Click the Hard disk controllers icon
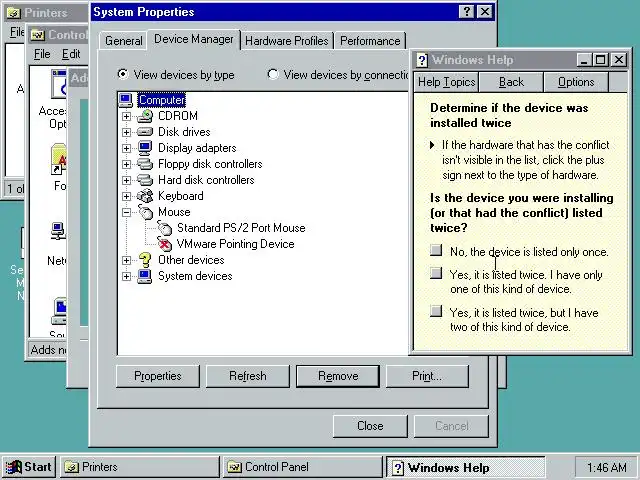This screenshot has width=640, height=480. pyautogui.click(x=145, y=180)
